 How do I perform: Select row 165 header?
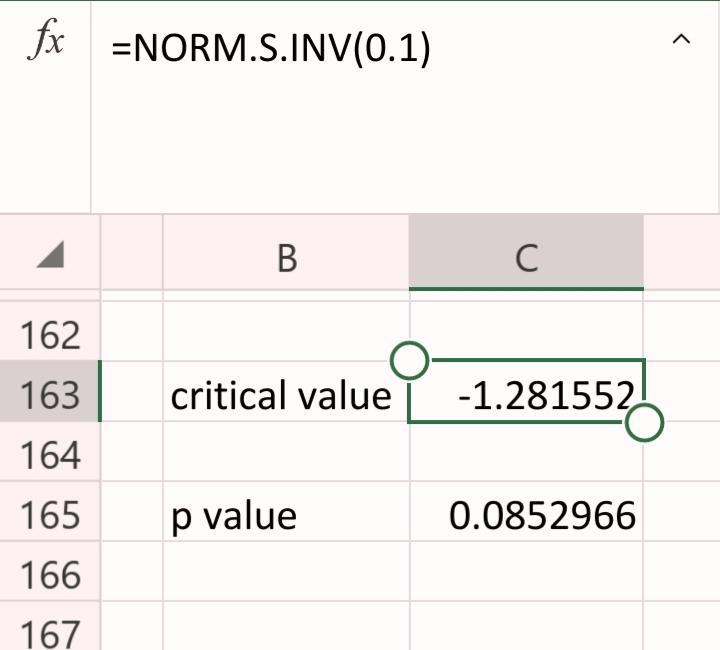click(x=50, y=515)
